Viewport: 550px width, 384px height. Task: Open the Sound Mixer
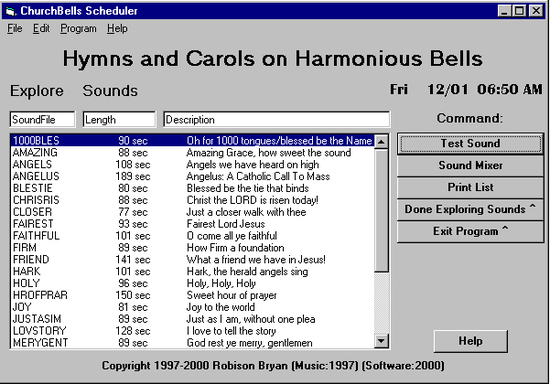(470, 166)
